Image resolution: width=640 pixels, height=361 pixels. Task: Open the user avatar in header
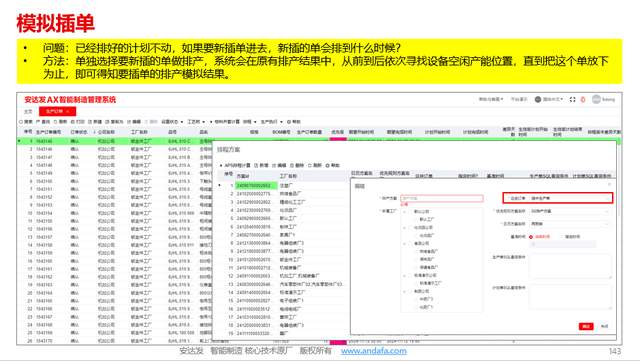(x=596, y=99)
